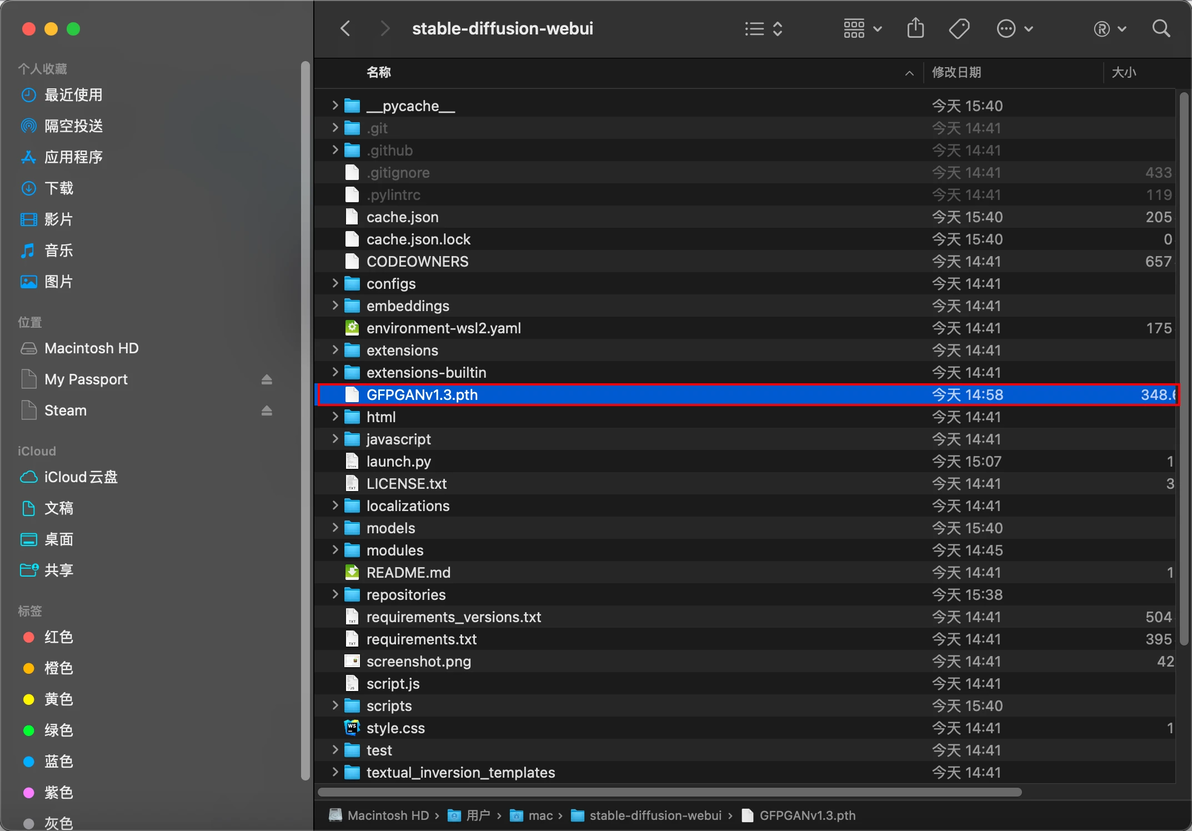This screenshot has width=1192, height=831.
Task: Click the Search magnifier icon
Action: click(1161, 29)
